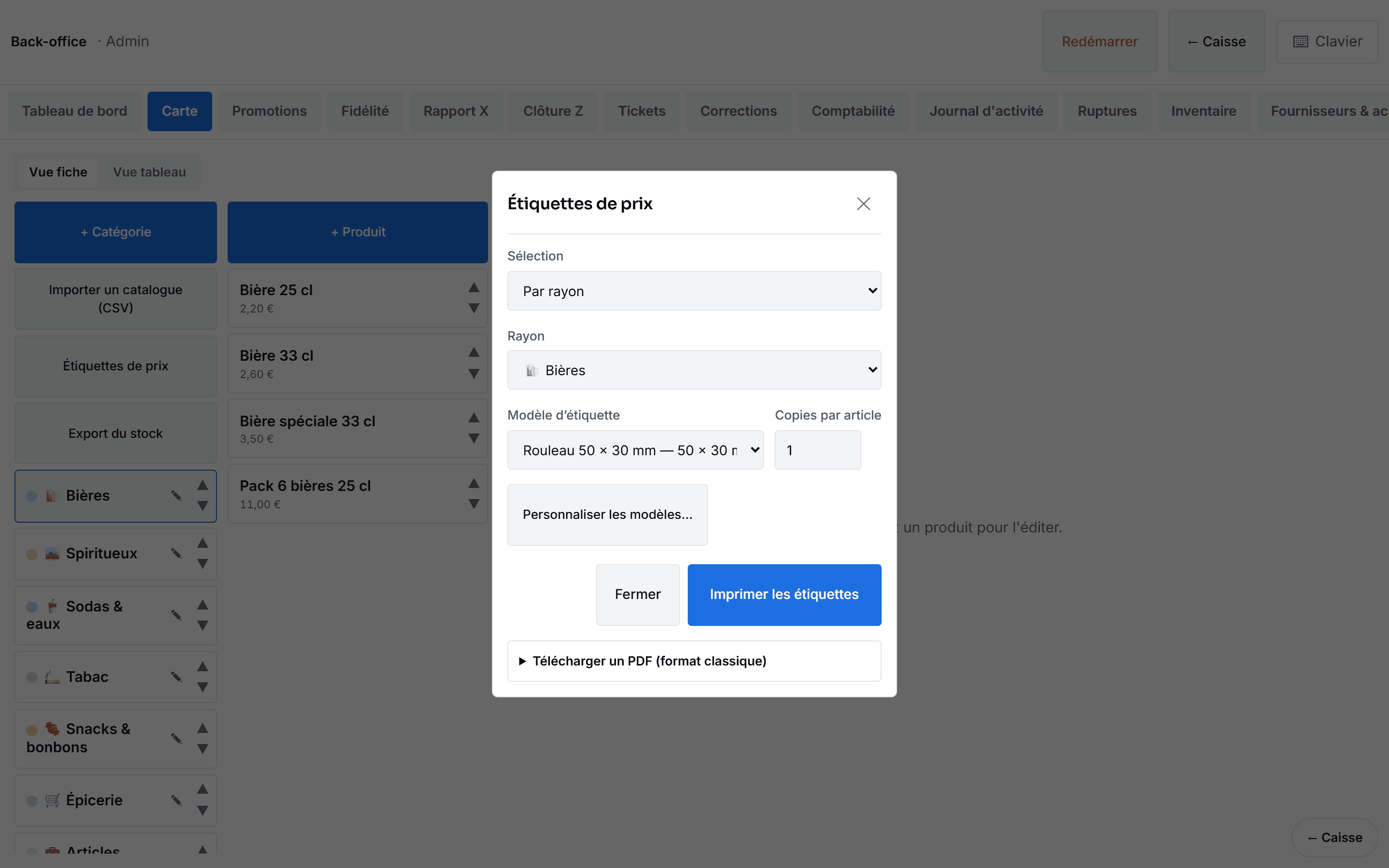Open the Modèle d'étiquette dropdown
The width and height of the screenshot is (1389, 868).
click(635, 450)
